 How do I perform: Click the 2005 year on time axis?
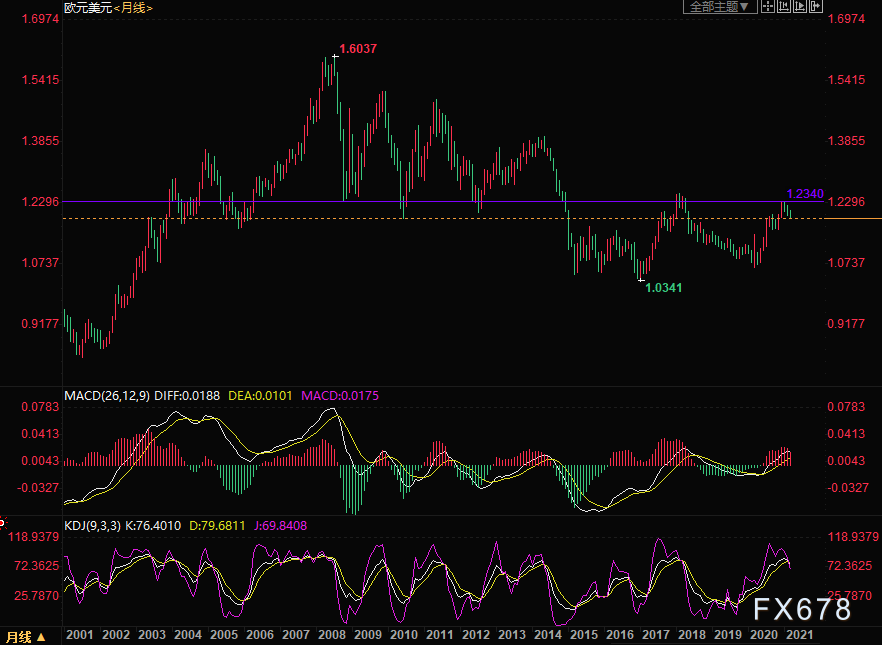pyautogui.click(x=224, y=635)
